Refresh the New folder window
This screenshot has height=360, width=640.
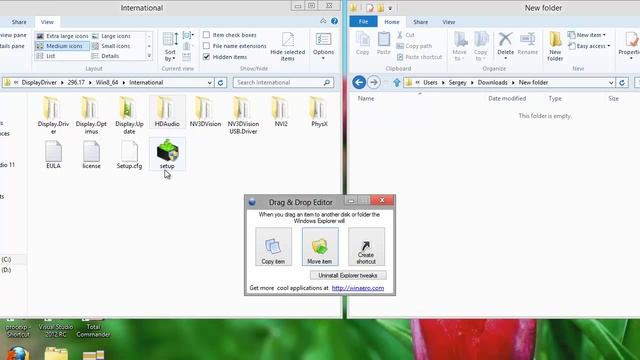point(622,82)
